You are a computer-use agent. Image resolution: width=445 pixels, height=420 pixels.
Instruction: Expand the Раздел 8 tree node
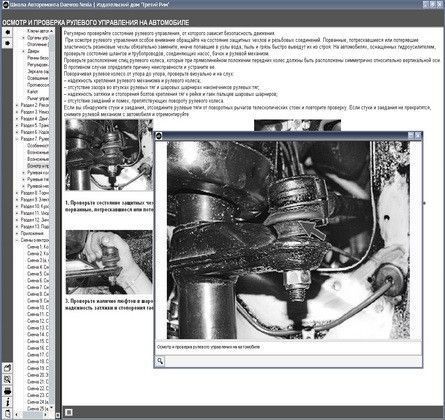tap(17, 193)
